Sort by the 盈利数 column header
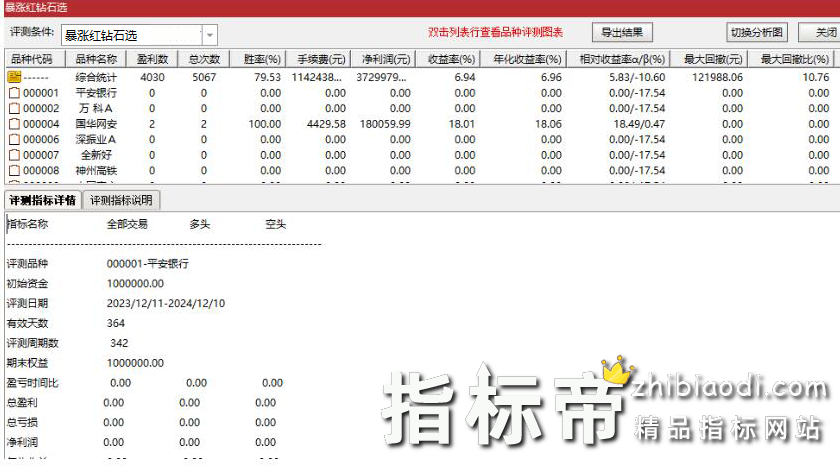 [152, 59]
